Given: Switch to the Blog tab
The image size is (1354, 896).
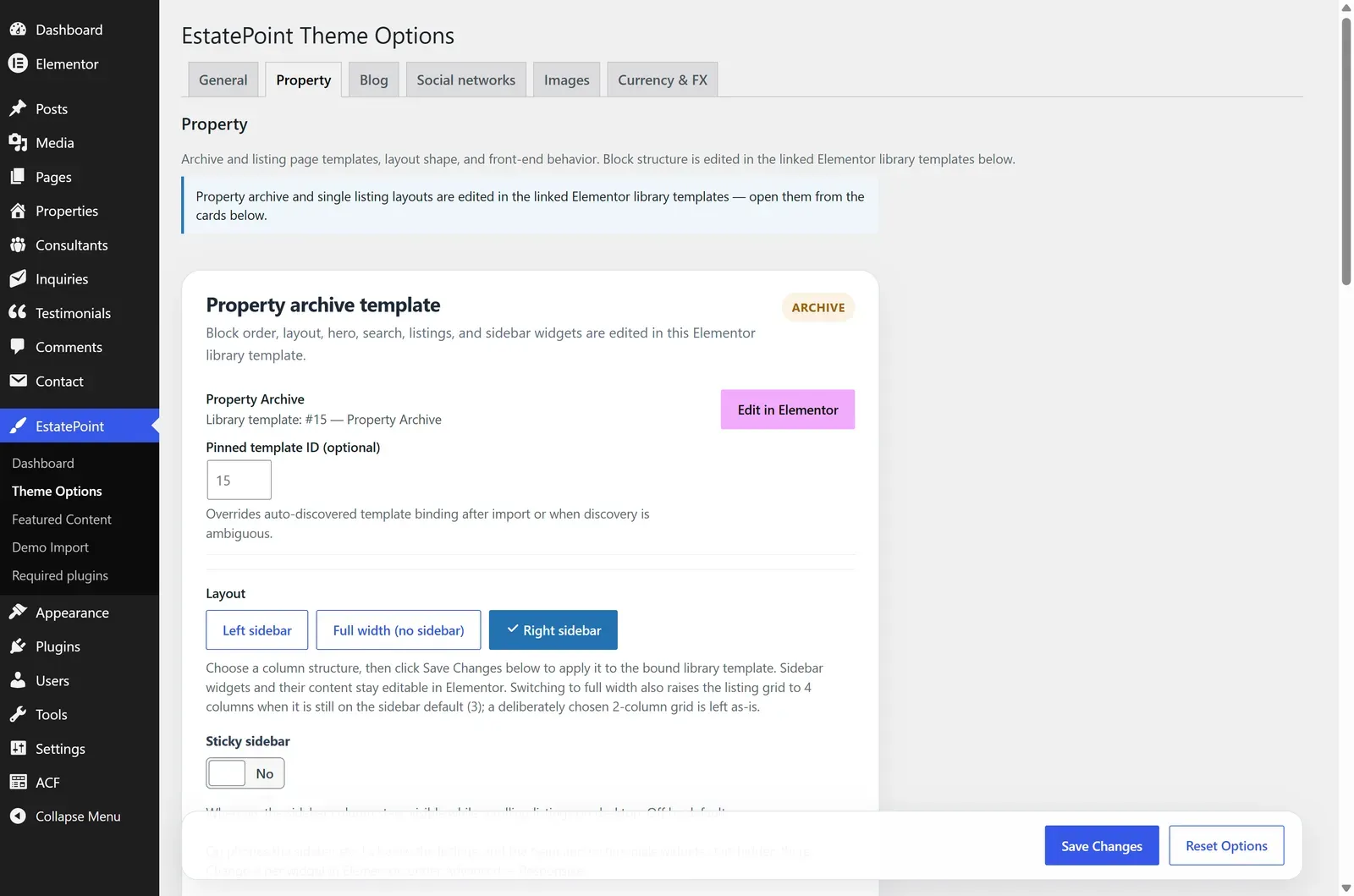Looking at the screenshot, I should click(374, 80).
